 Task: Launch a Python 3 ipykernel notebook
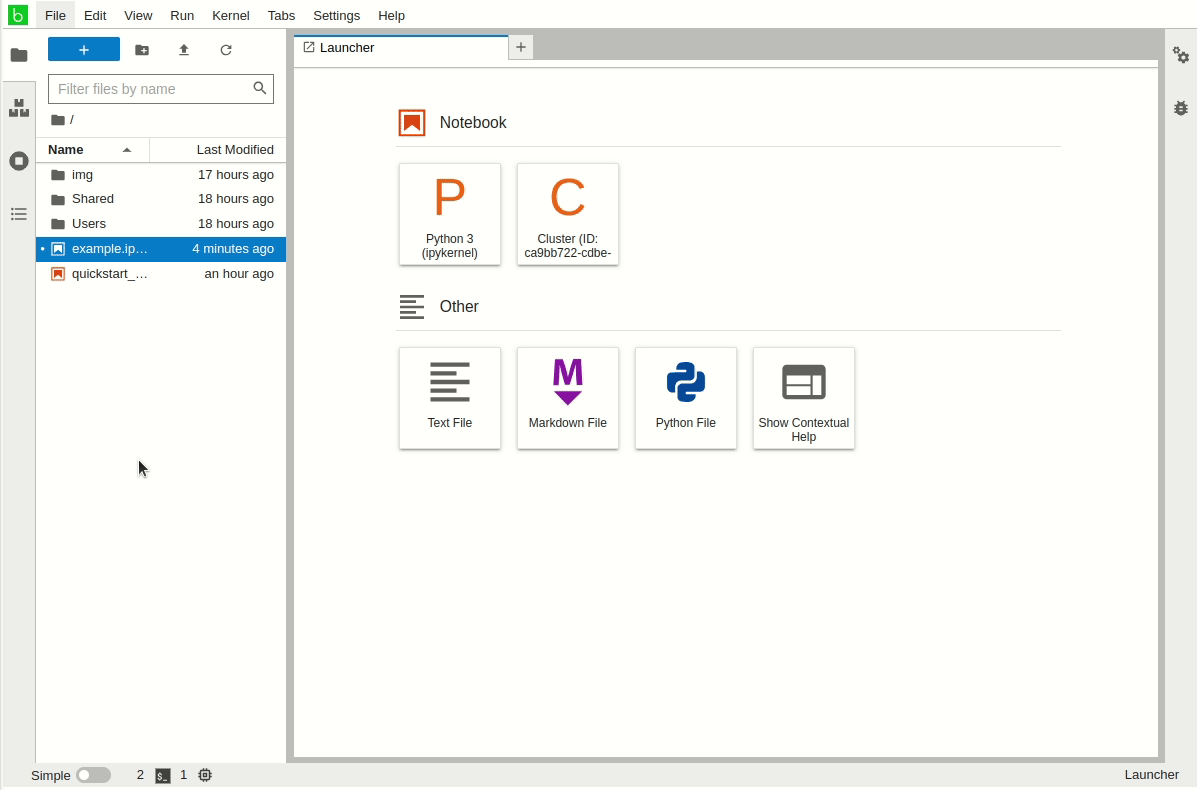[450, 214]
